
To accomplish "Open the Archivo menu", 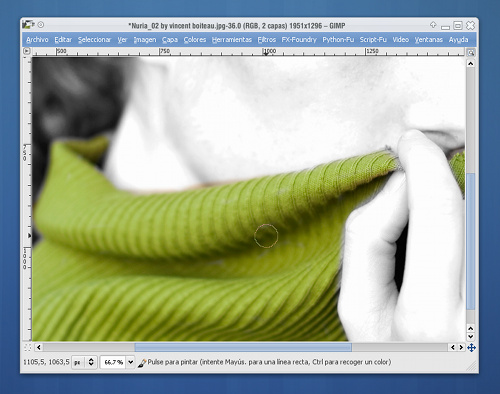I will pyautogui.click(x=37, y=40).
